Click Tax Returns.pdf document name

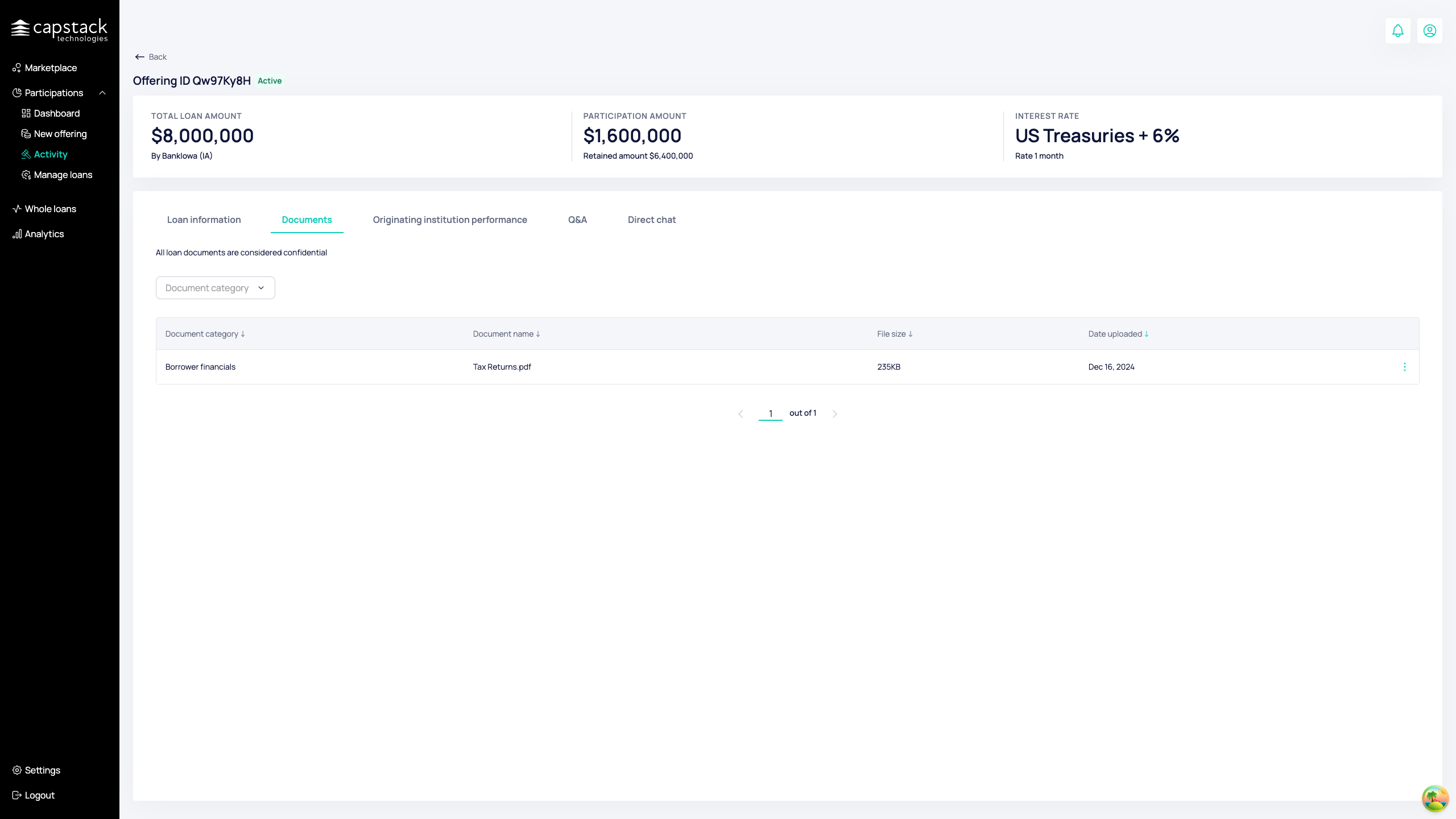point(502,367)
